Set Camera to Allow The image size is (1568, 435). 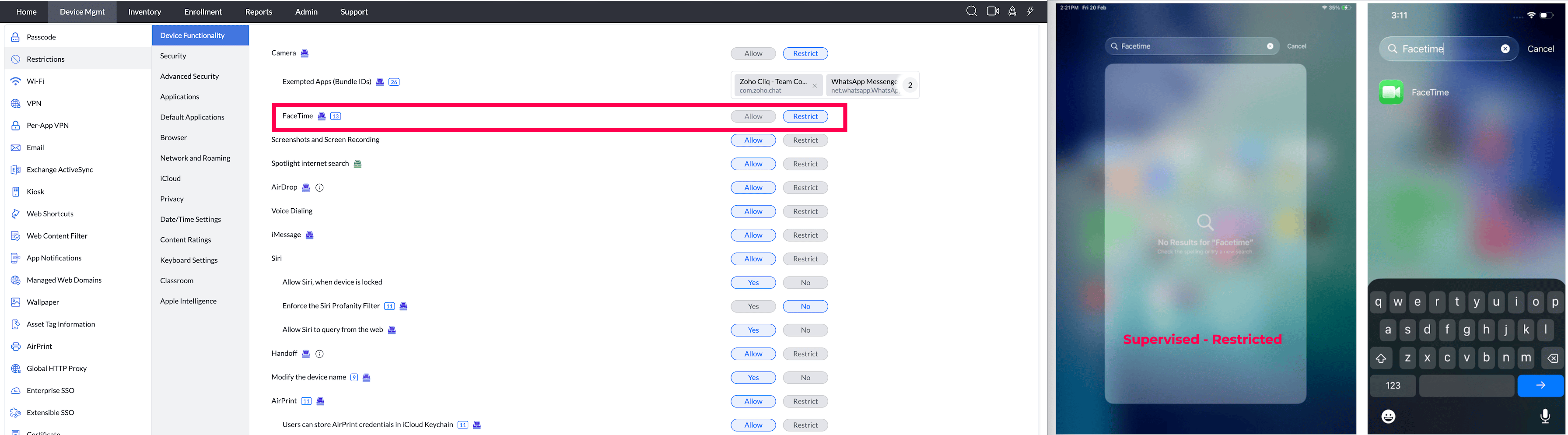pos(753,54)
